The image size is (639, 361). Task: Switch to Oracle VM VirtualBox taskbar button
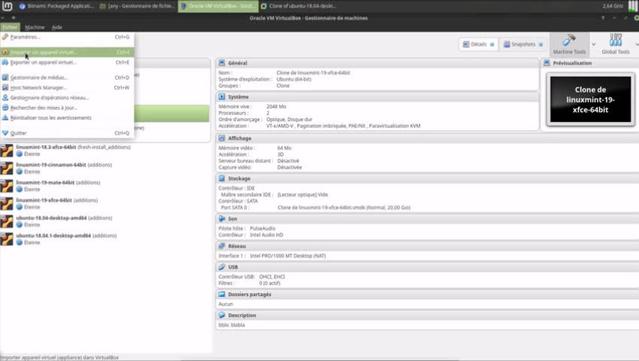218,6
